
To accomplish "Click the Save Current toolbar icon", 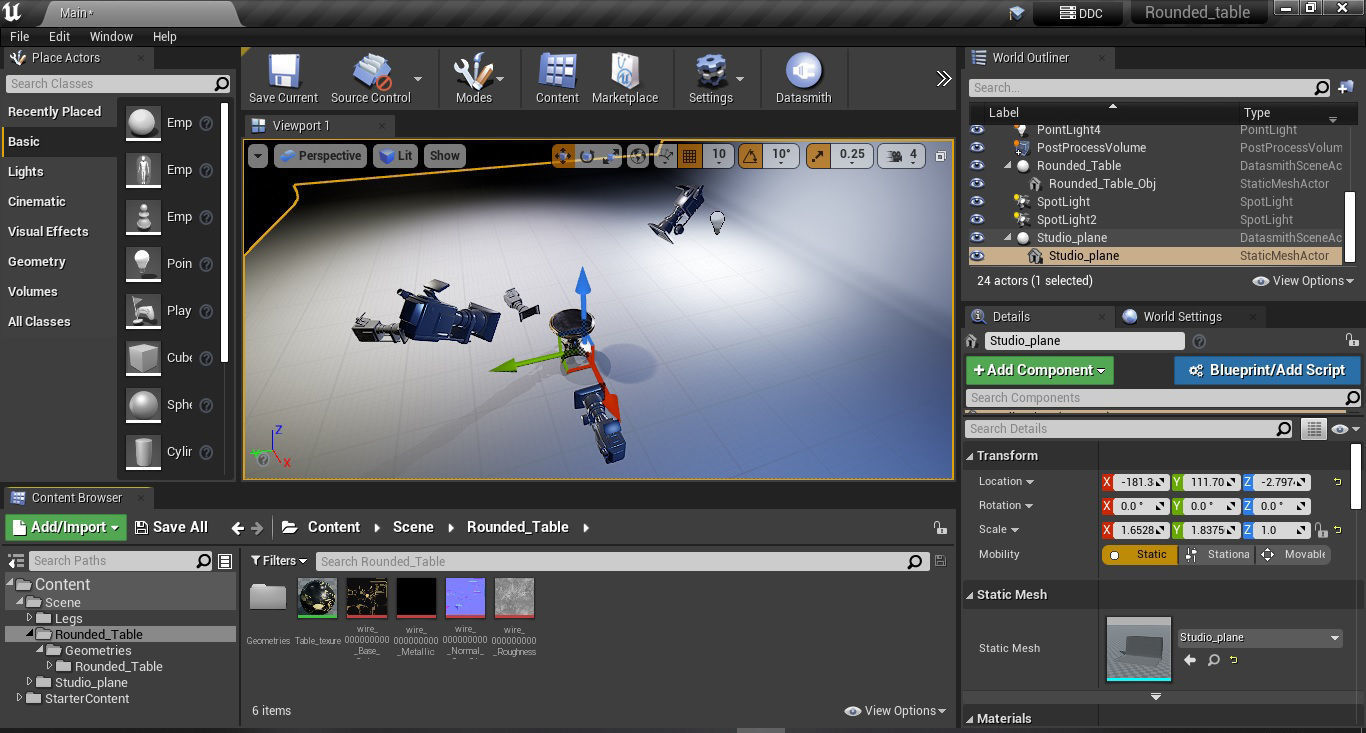I will (x=283, y=79).
